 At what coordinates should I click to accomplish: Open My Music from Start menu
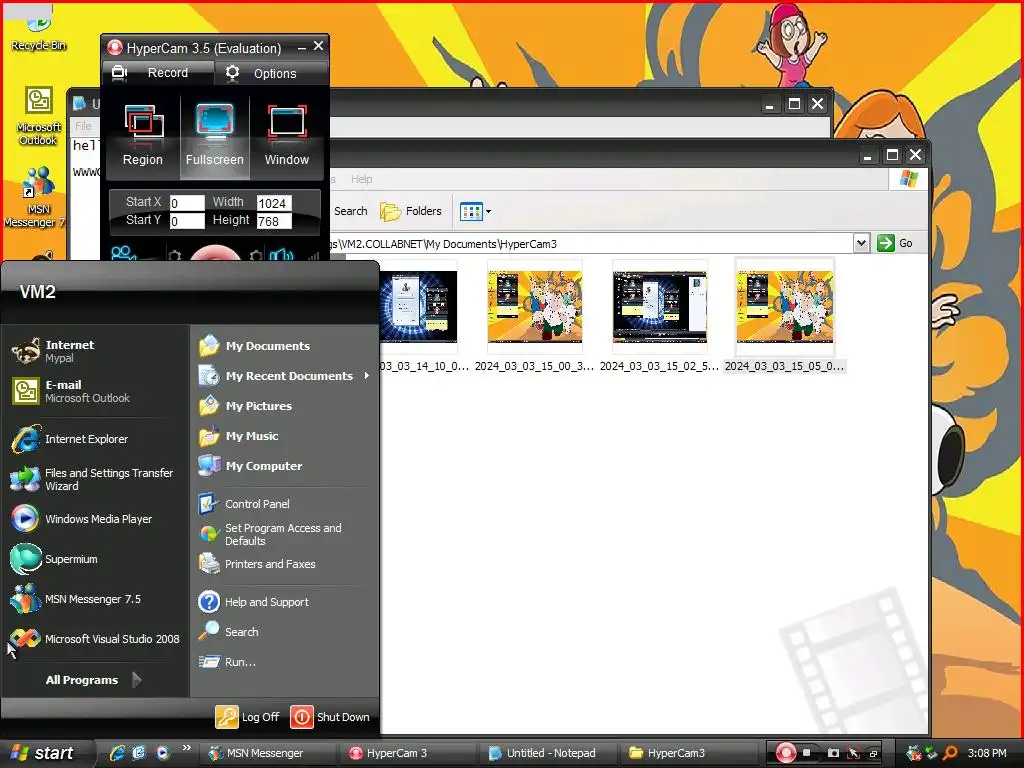point(284,436)
